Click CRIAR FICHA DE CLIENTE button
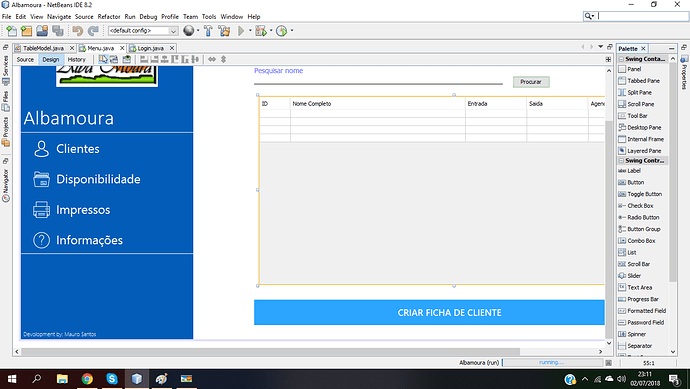The width and height of the screenshot is (690, 389). click(429, 312)
